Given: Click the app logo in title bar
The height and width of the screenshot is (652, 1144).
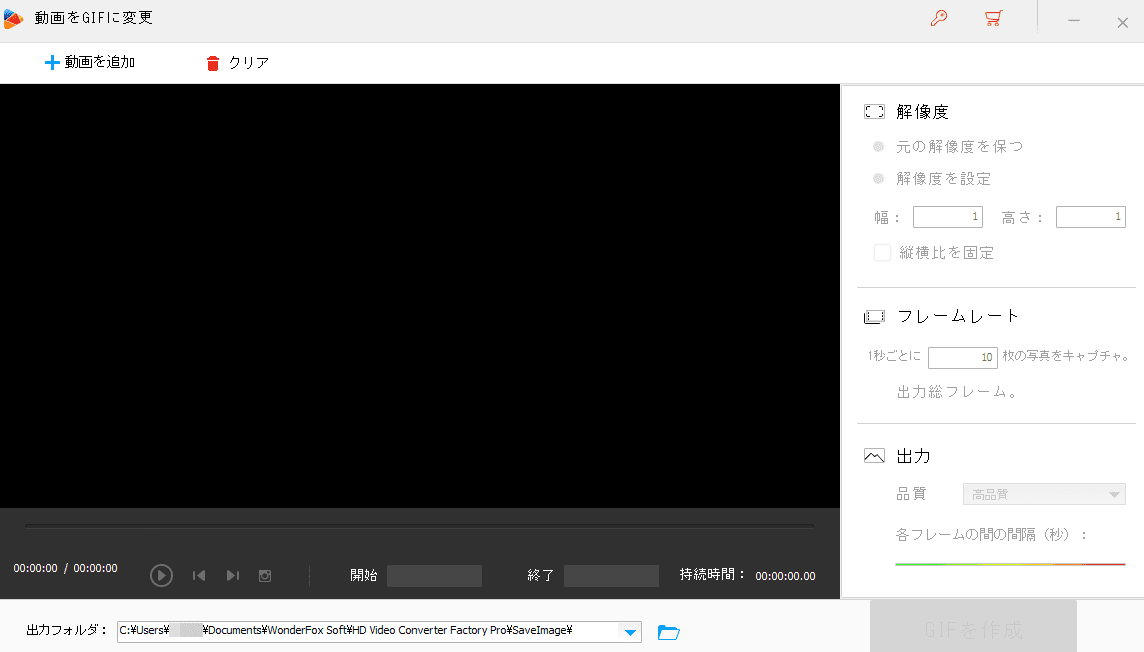Looking at the screenshot, I should [13, 18].
